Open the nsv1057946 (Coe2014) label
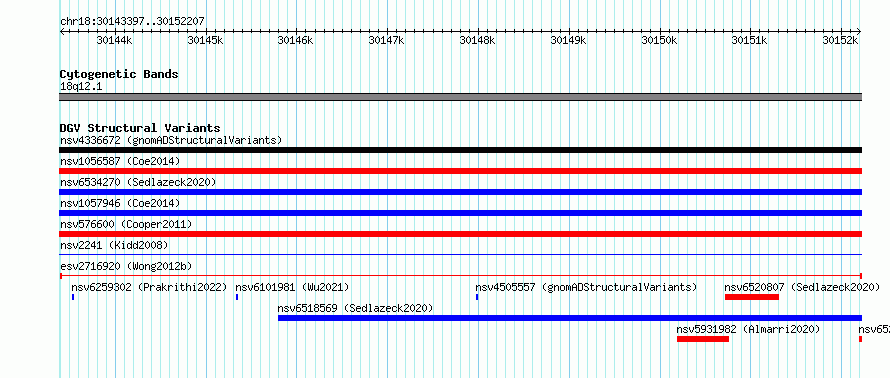The image size is (890, 378). click(120, 203)
